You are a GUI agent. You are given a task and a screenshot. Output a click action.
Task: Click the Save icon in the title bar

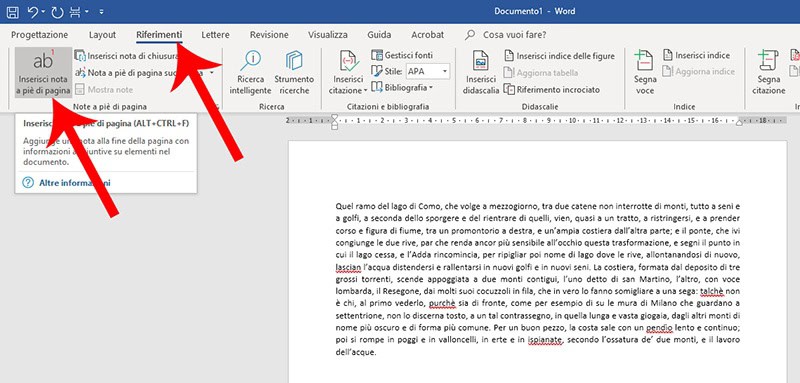tap(13, 11)
